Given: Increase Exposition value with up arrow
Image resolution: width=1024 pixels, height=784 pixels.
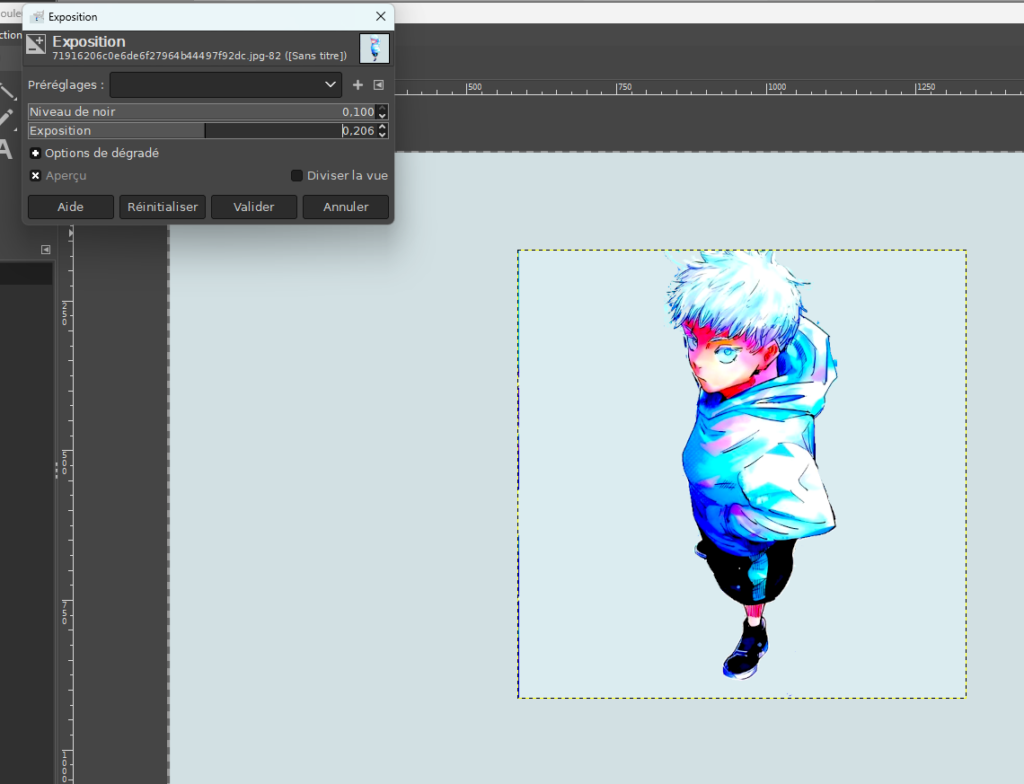Looking at the screenshot, I should [383, 127].
